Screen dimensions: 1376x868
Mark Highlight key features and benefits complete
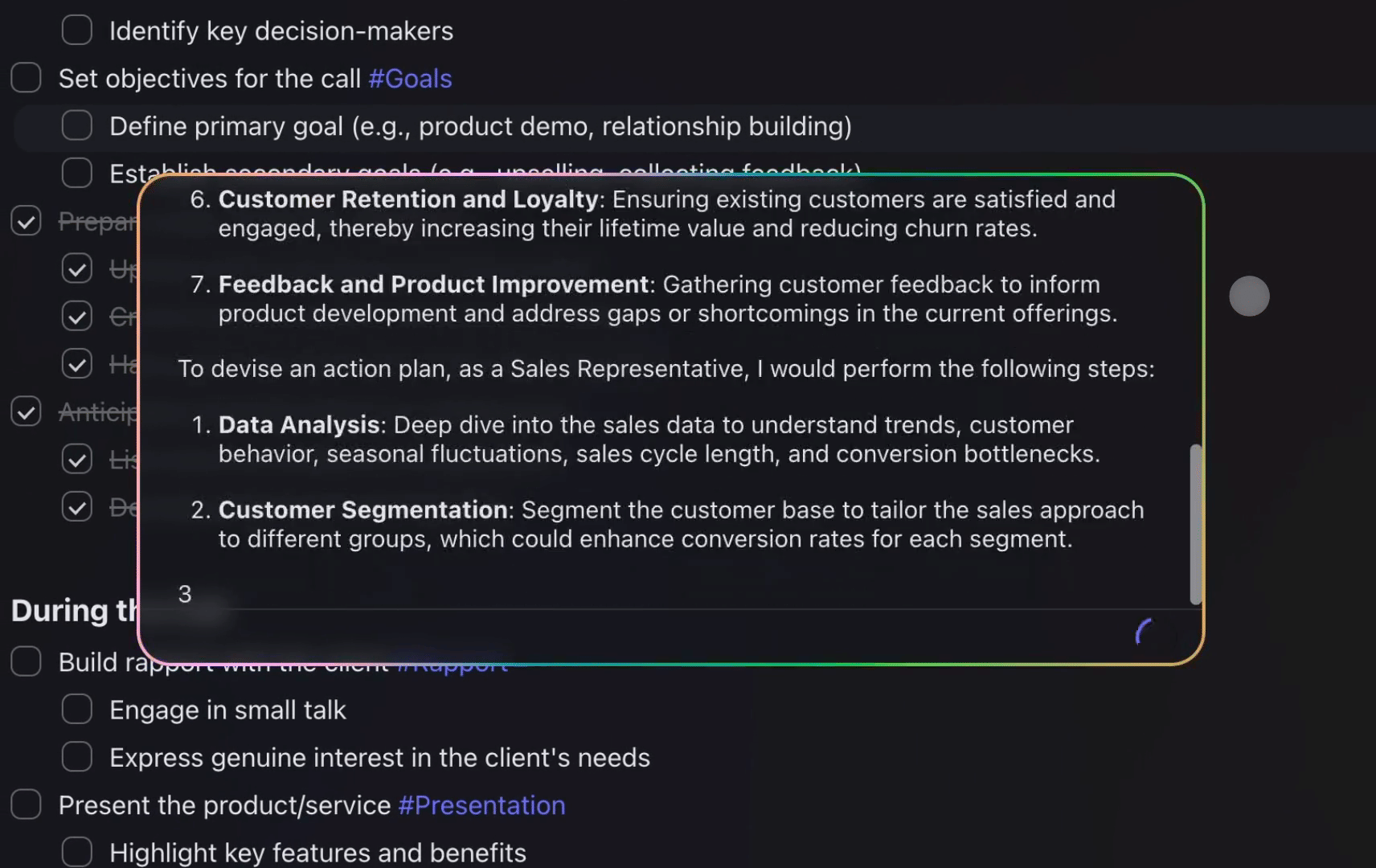(77, 852)
